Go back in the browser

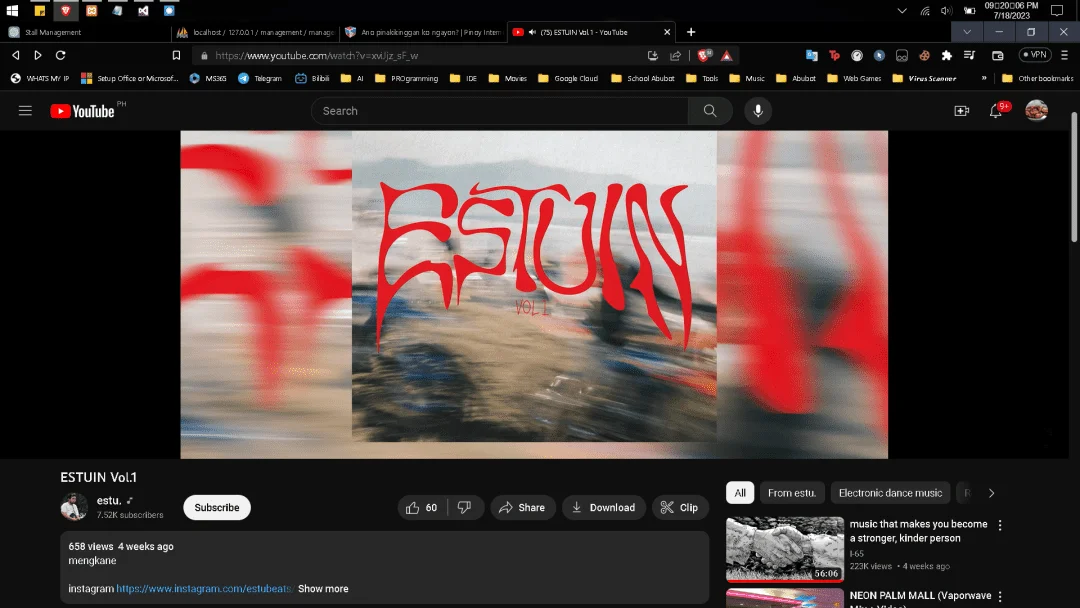[16, 55]
